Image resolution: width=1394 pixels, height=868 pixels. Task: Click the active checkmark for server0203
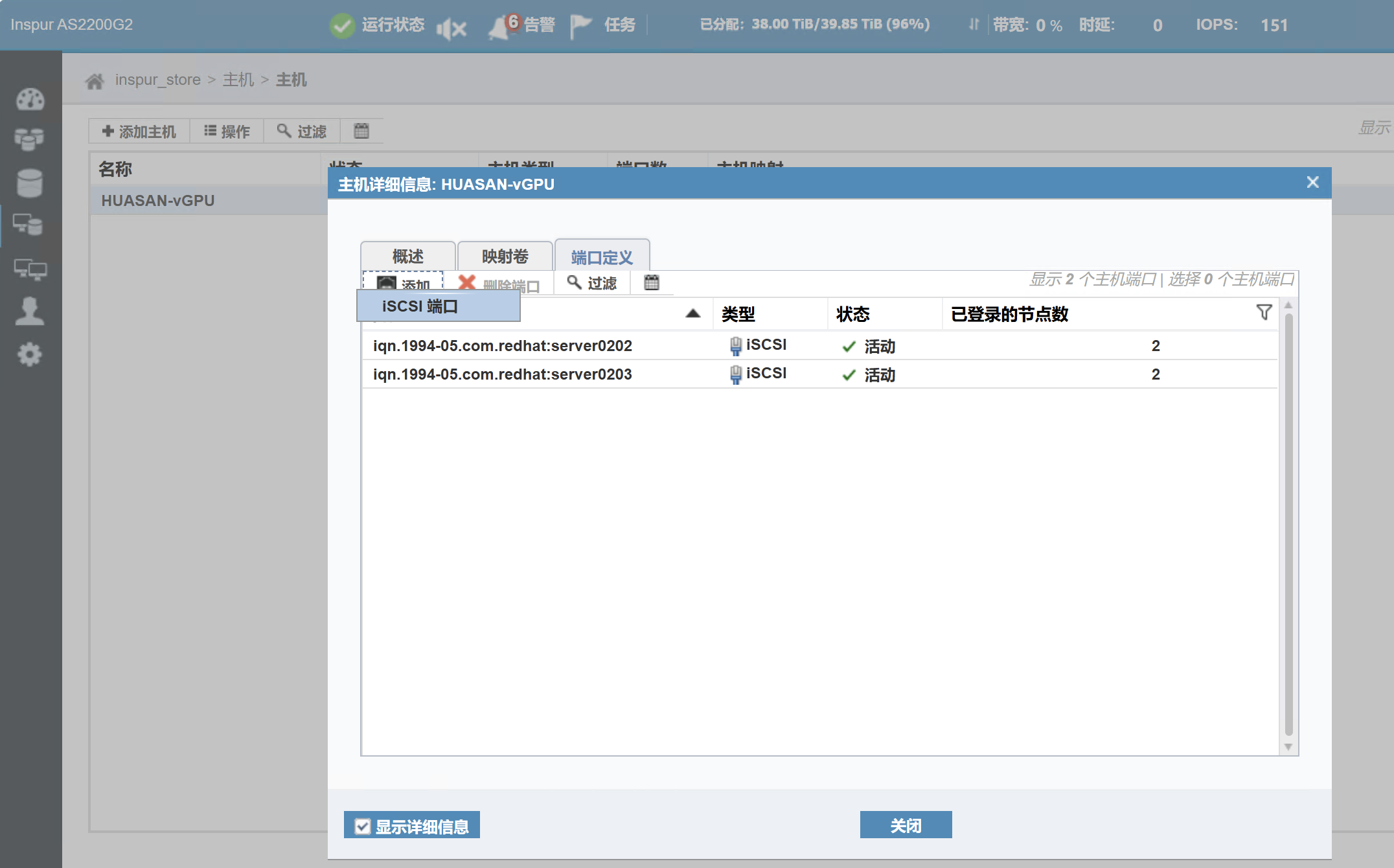pyautogui.click(x=849, y=375)
